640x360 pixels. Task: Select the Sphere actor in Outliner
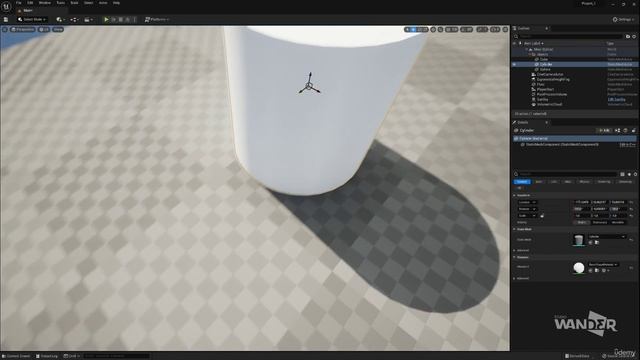(545, 69)
